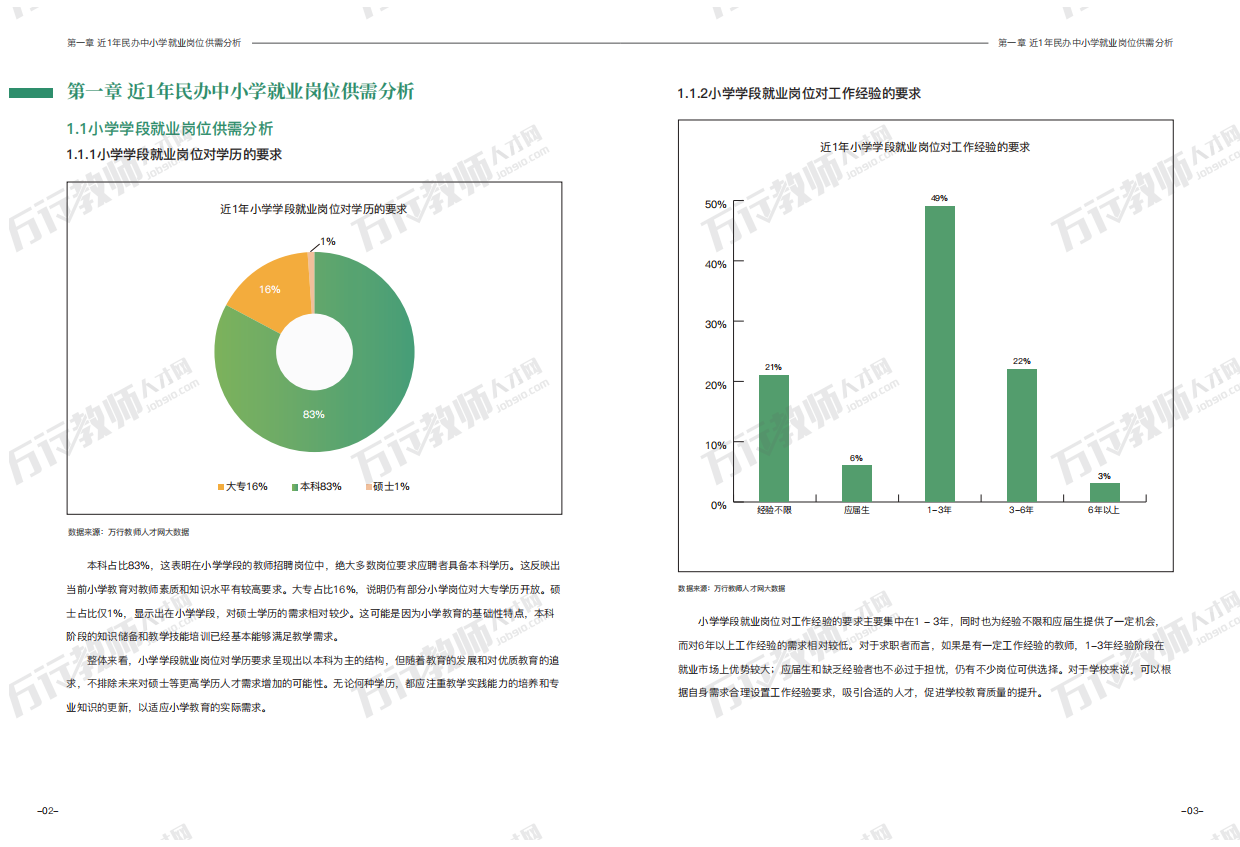
Task: Click x-axis category label 6年以上
Action: pyautogui.click(x=1104, y=511)
